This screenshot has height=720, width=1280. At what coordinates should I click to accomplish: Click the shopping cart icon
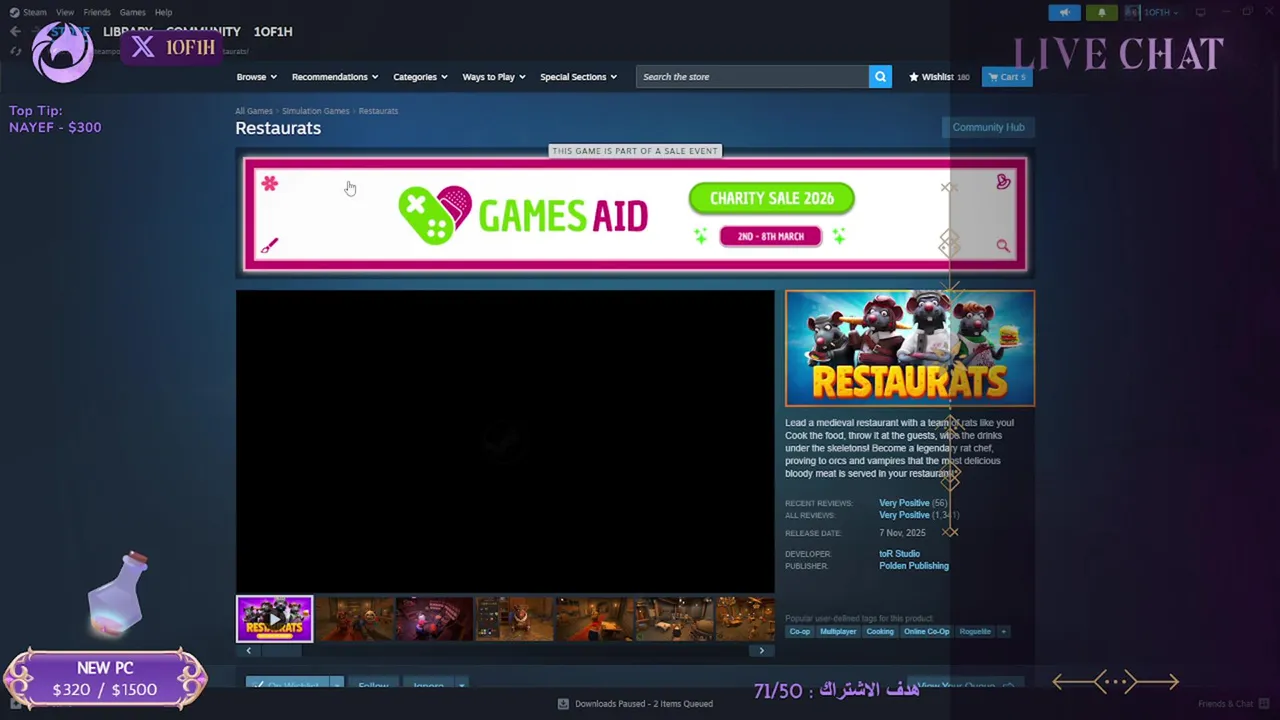[x=993, y=77]
